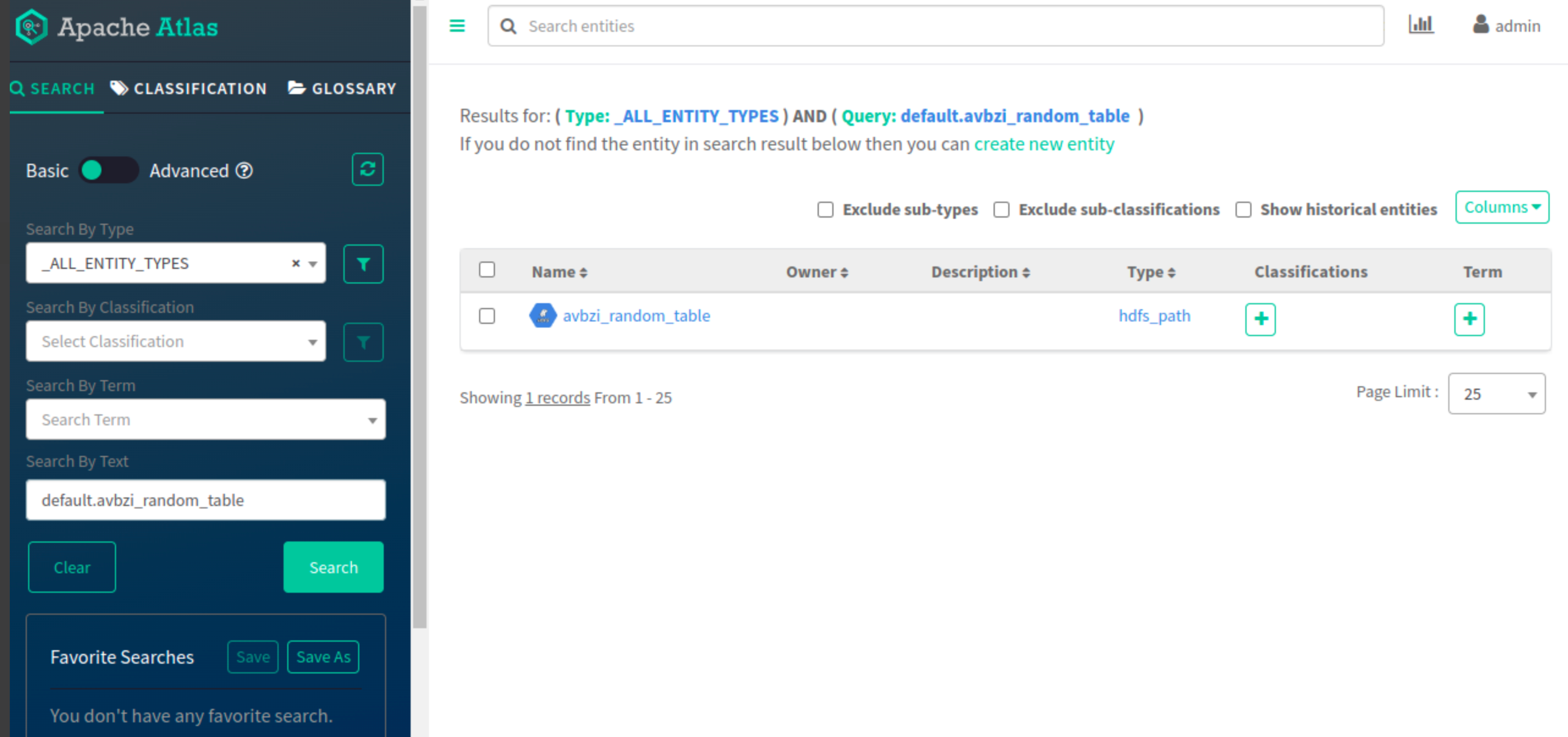Expand the Select Classification dropdown

coord(175,342)
